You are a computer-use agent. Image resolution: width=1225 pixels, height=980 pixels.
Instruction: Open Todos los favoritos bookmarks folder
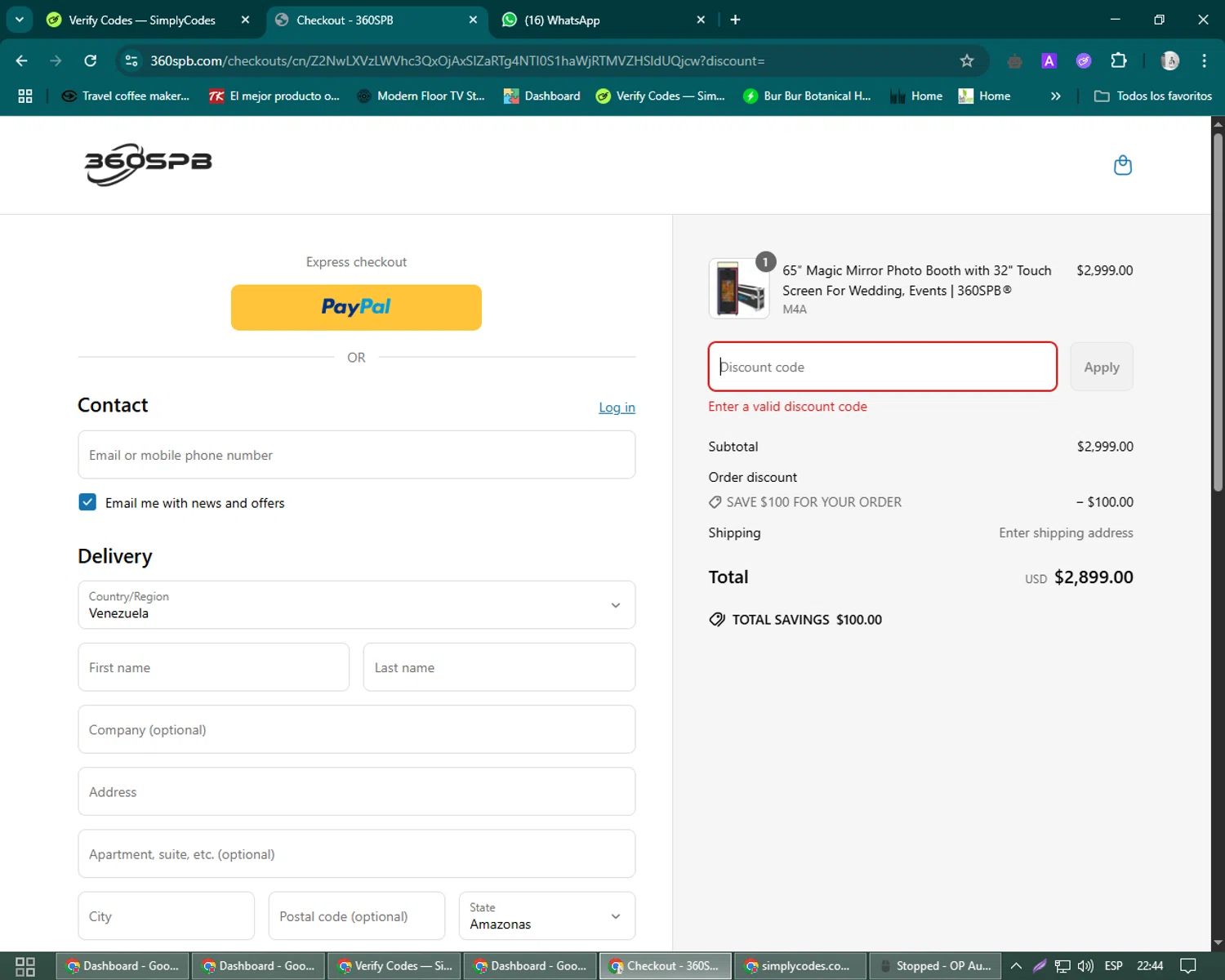(1153, 96)
